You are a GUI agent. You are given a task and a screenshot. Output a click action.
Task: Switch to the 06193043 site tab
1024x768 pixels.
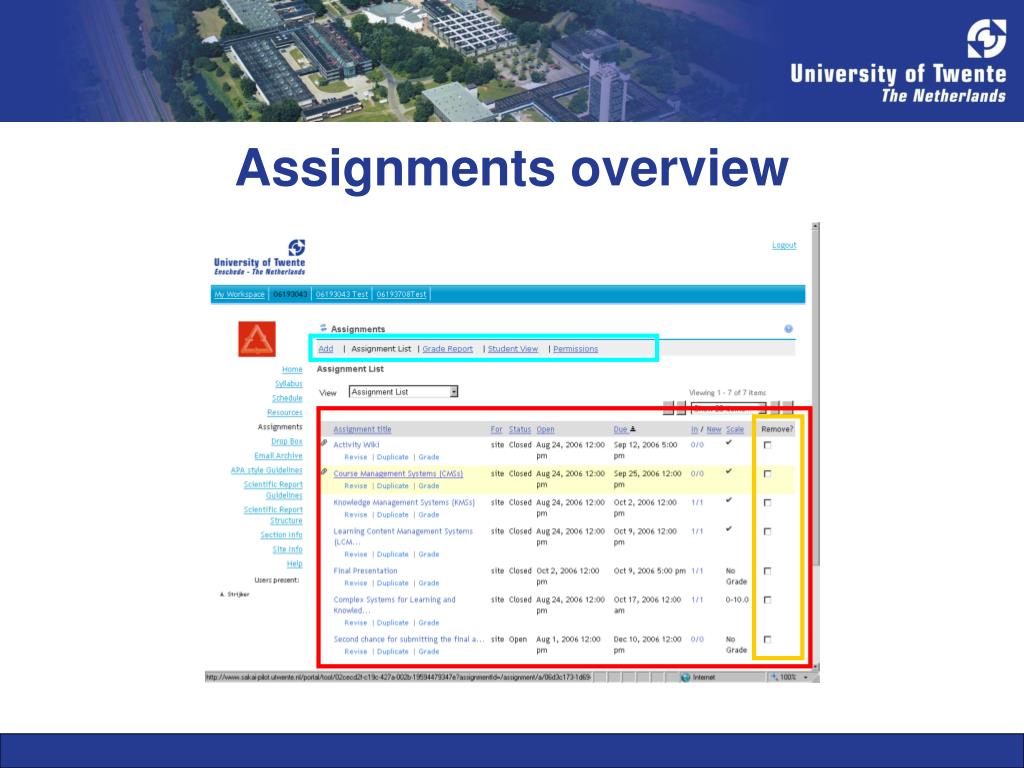pyautogui.click(x=289, y=294)
